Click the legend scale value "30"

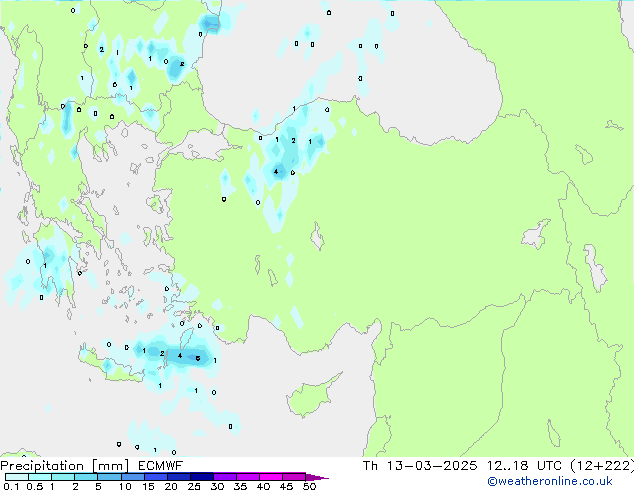(217, 486)
